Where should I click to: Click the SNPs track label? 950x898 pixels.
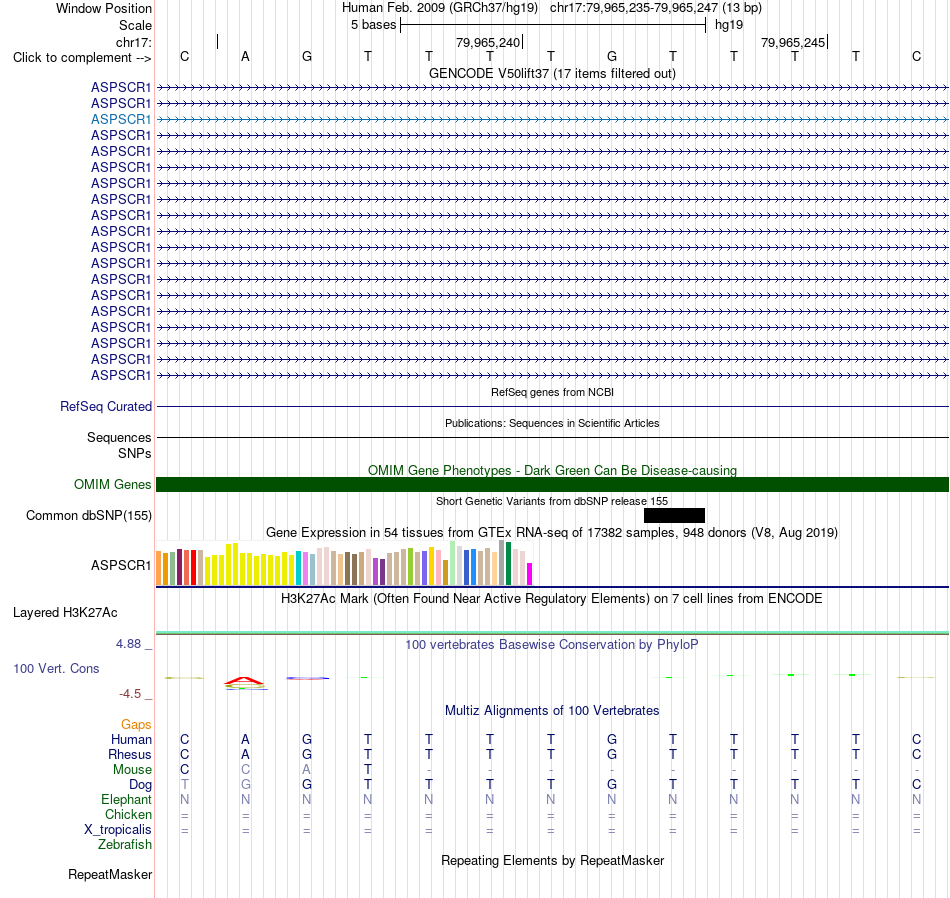coord(135,453)
